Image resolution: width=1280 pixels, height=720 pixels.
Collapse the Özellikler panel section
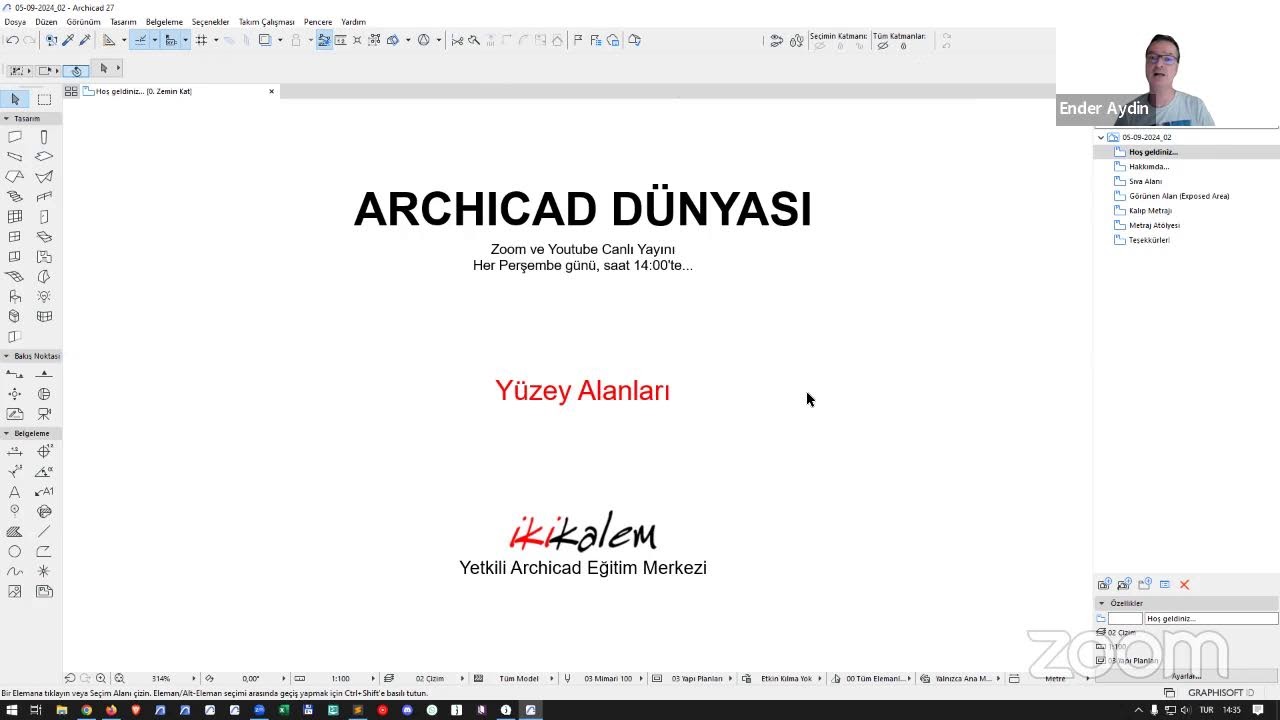point(1102,603)
